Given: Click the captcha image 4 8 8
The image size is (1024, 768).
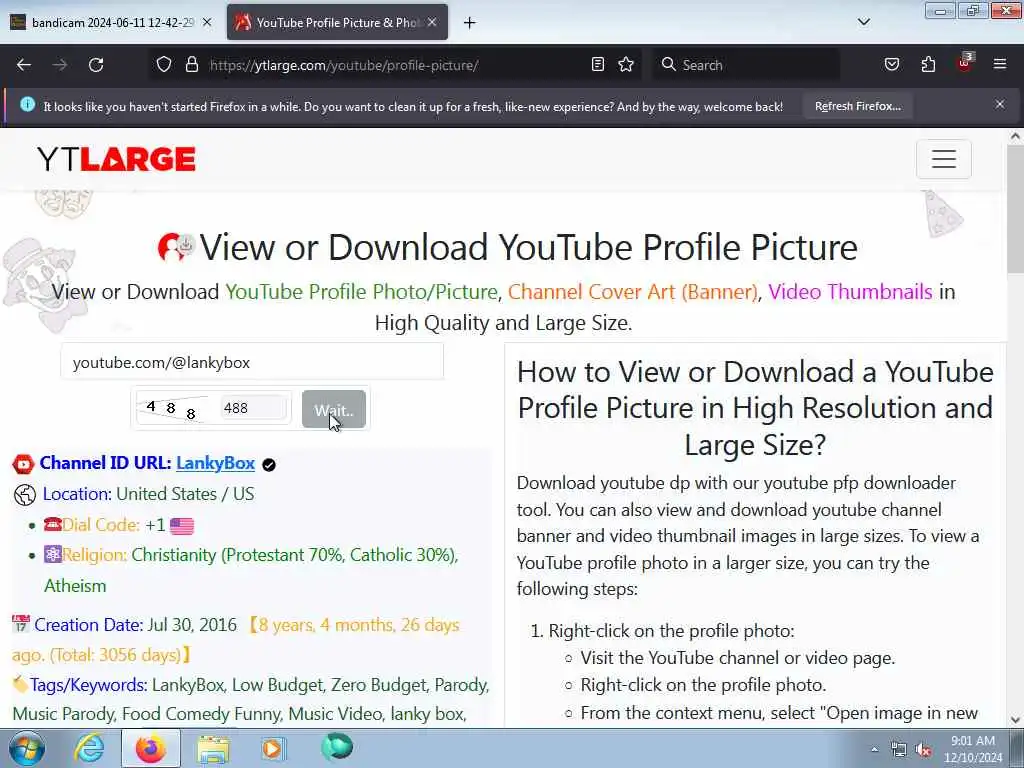Looking at the screenshot, I should pyautogui.click(x=176, y=409).
